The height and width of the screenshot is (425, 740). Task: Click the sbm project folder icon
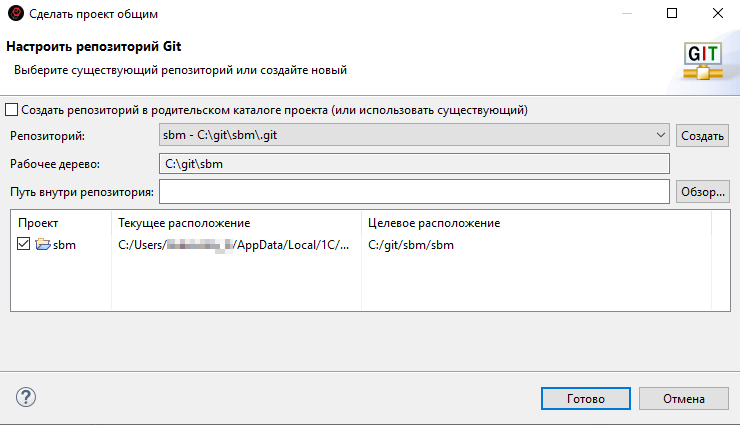coord(43,245)
